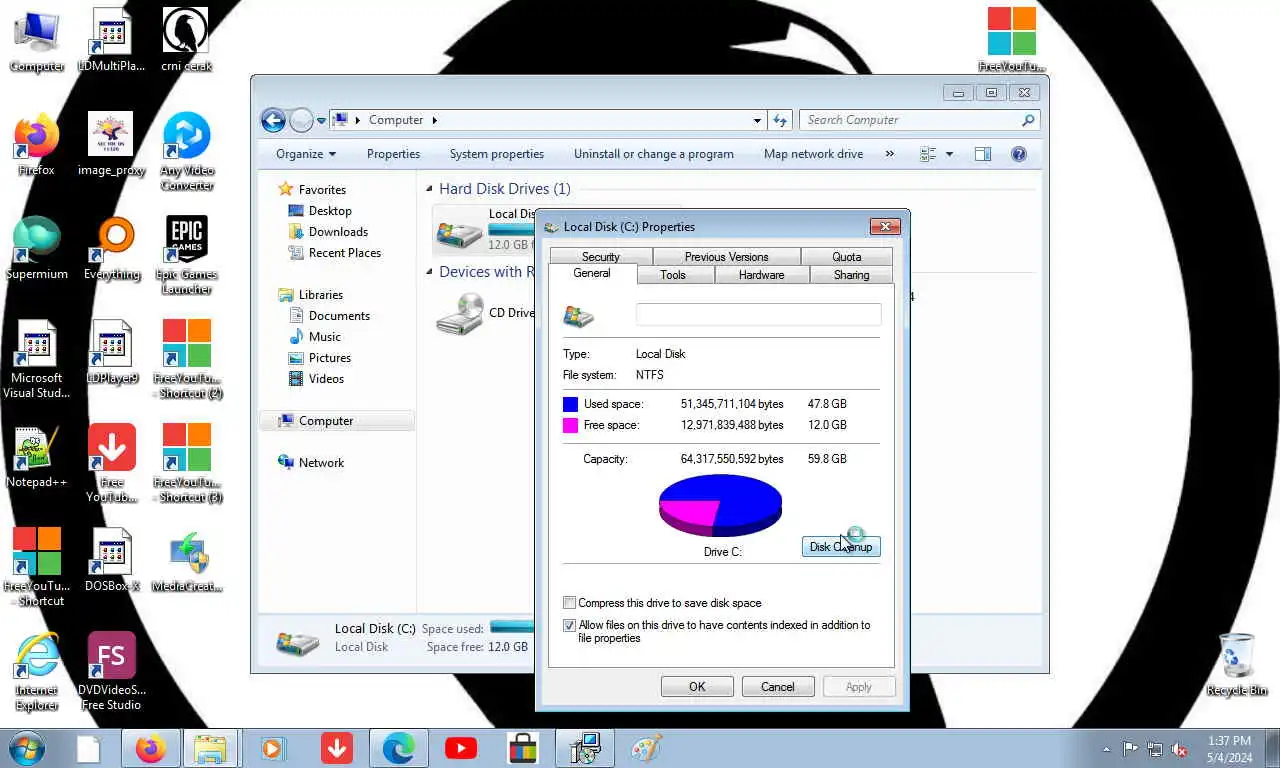The image size is (1280, 768).
Task: Open DVDVideoSoft Free Studio desktop icon
Action: click(111, 672)
